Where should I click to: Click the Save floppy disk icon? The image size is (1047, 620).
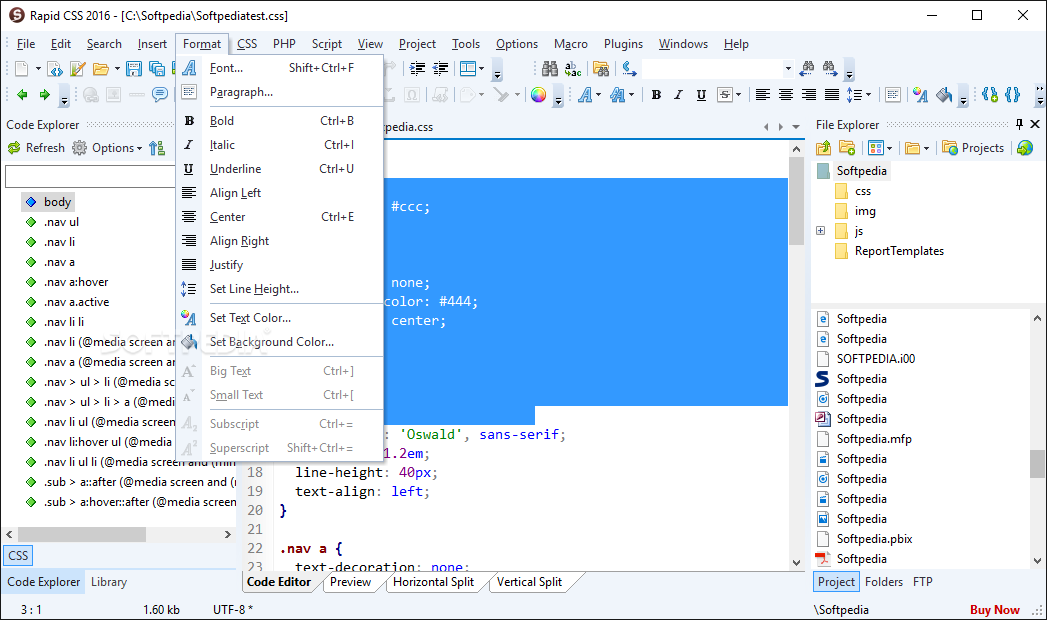pyautogui.click(x=134, y=69)
